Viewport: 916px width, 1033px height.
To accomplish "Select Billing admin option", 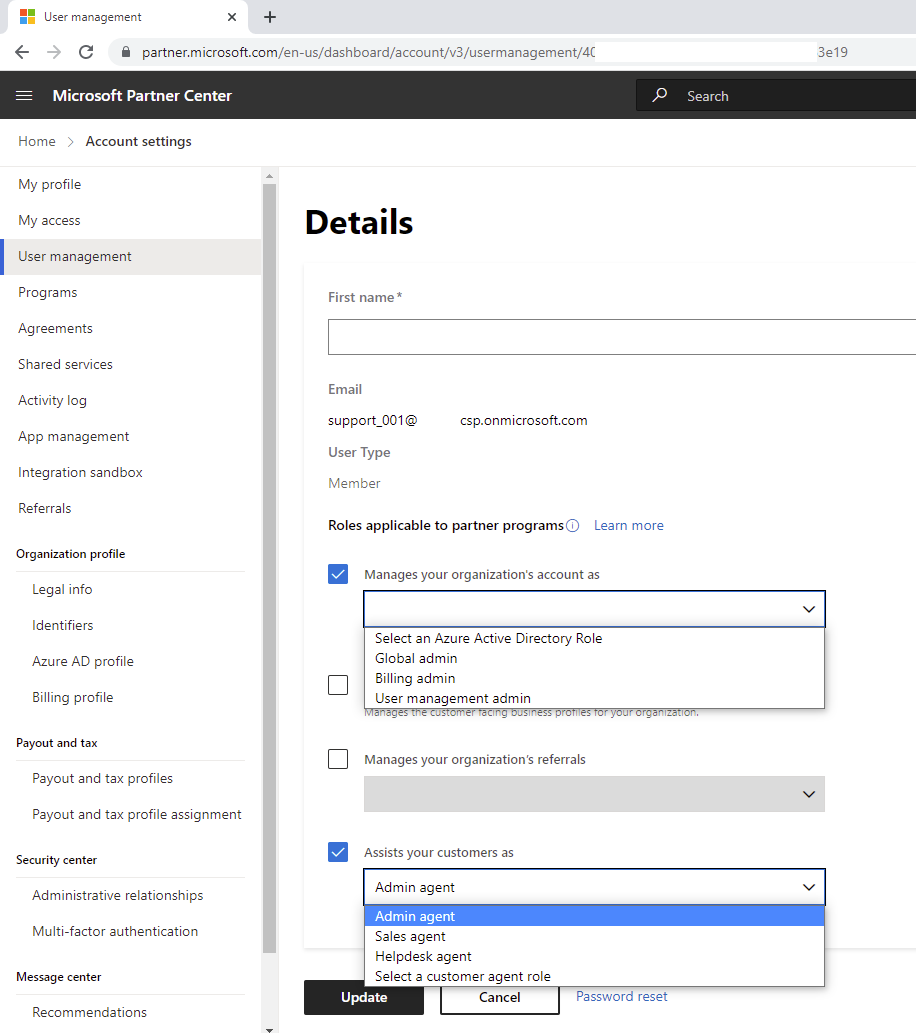I will coord(594,679).
